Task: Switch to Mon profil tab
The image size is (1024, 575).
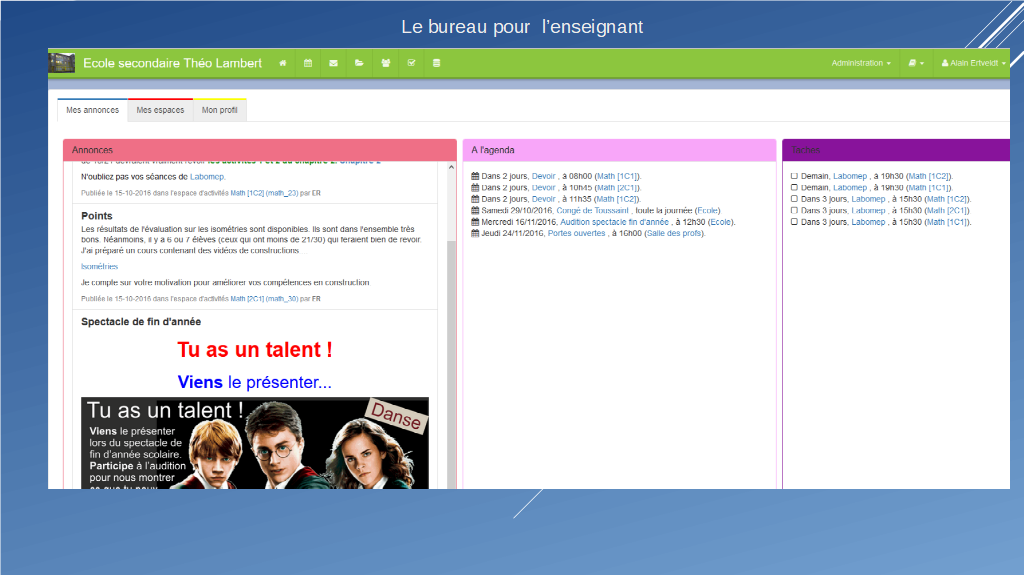Action: [220, 110]
